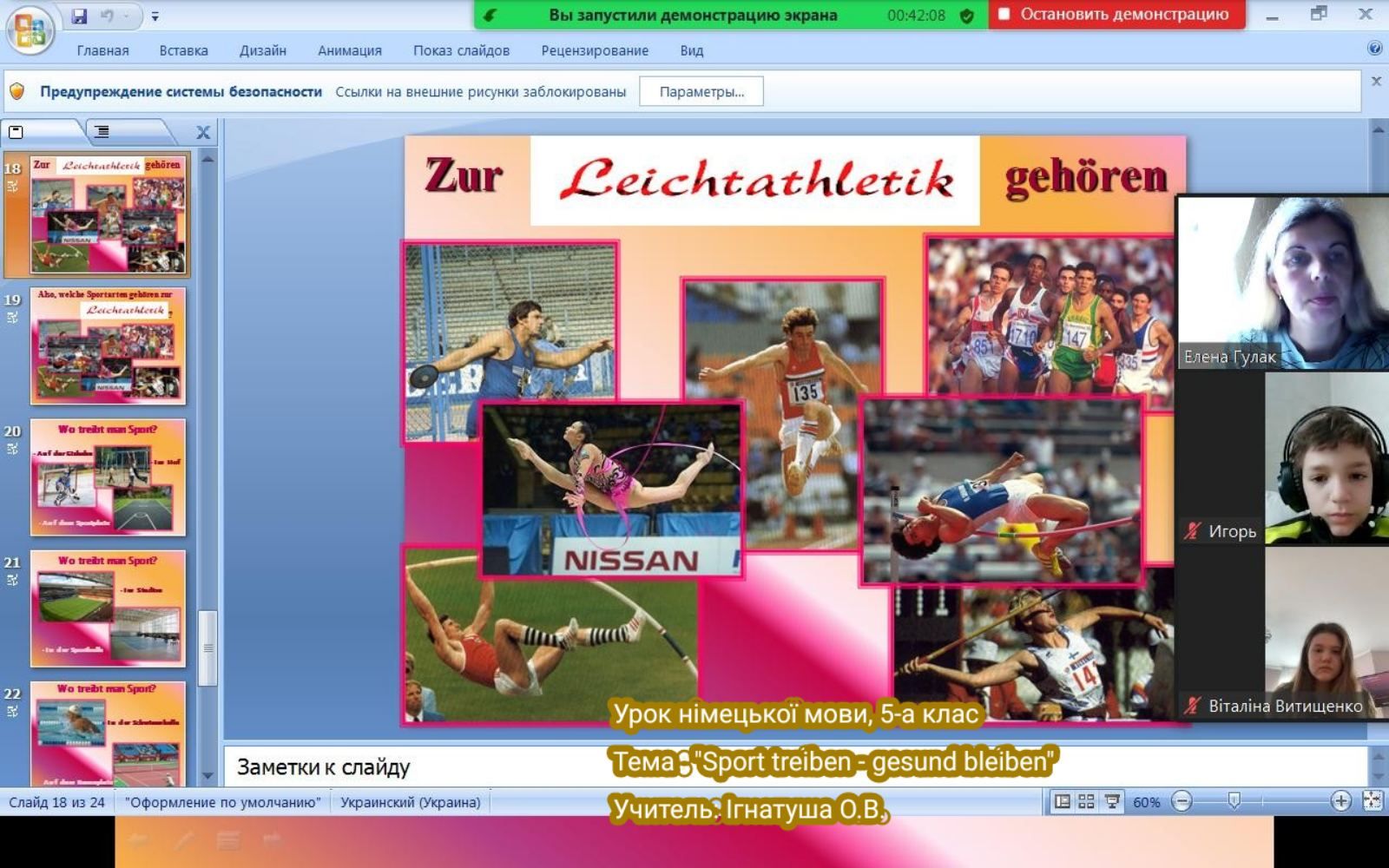Click the Office button logo
This screenshot has width=1389, height=868.
pyautogui.click(x=30, y=30)
